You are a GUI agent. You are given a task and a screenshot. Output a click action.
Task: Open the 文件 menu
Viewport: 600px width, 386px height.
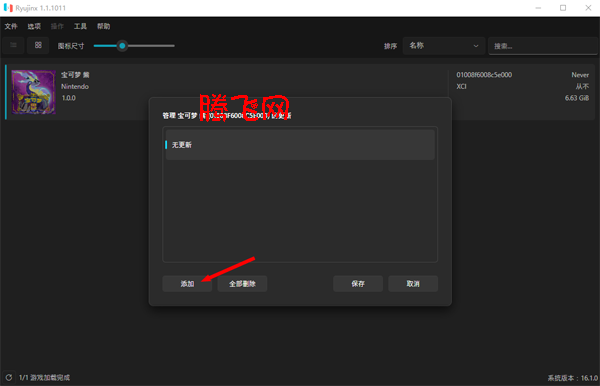11,26
